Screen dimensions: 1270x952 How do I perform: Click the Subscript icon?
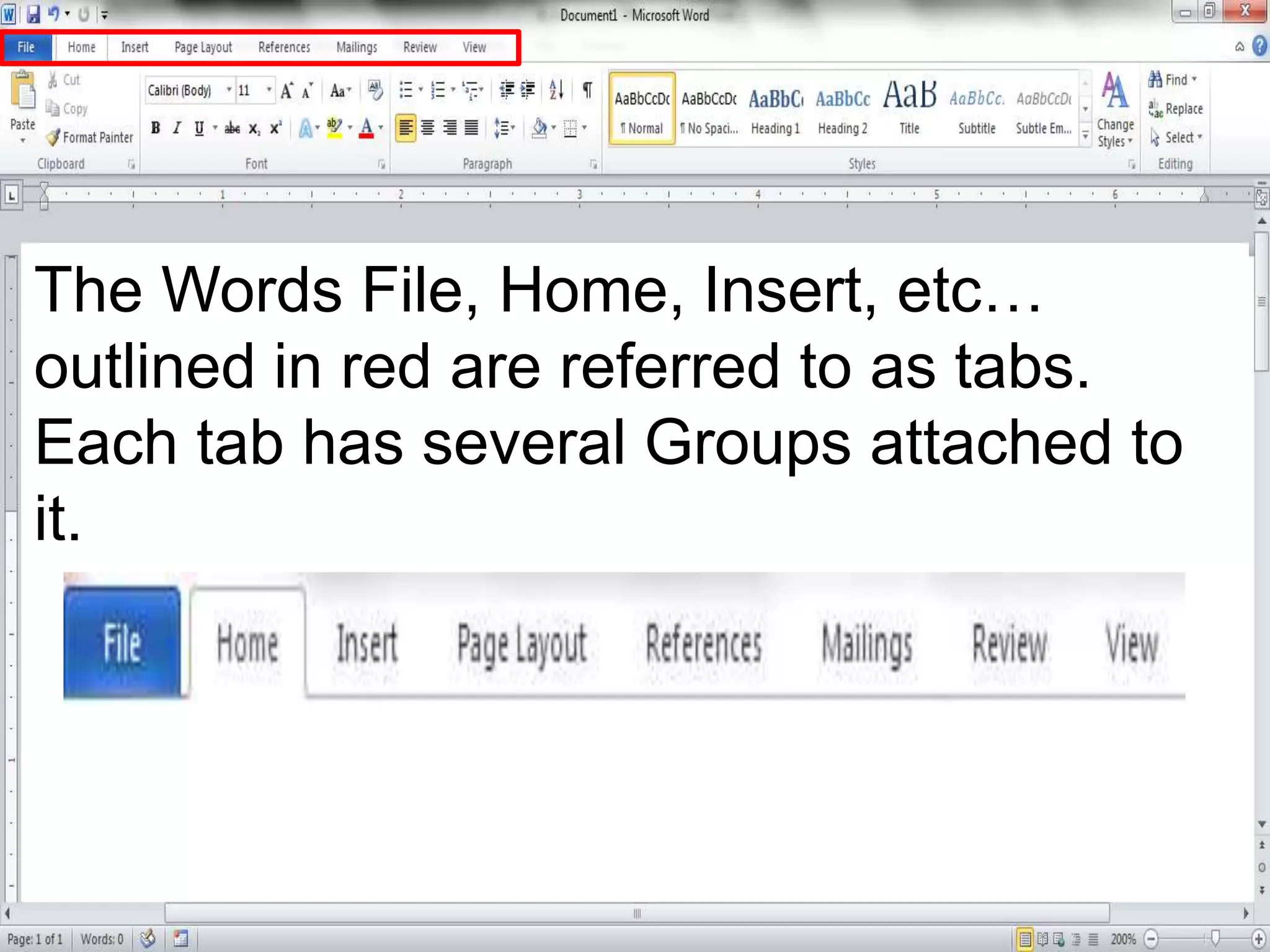pyautogui.click(x=254, y=128)
